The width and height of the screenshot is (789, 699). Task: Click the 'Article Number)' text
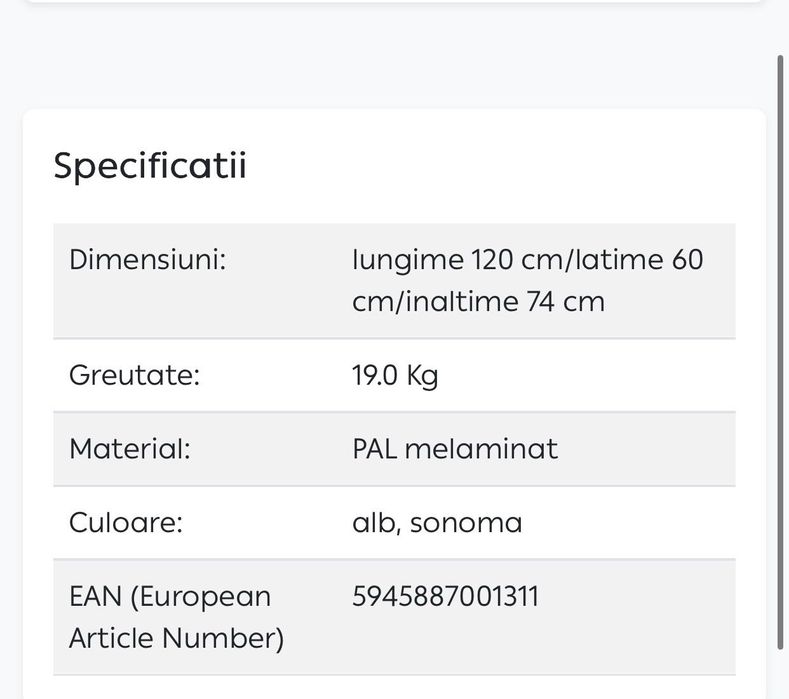click(x=176, y=638)
